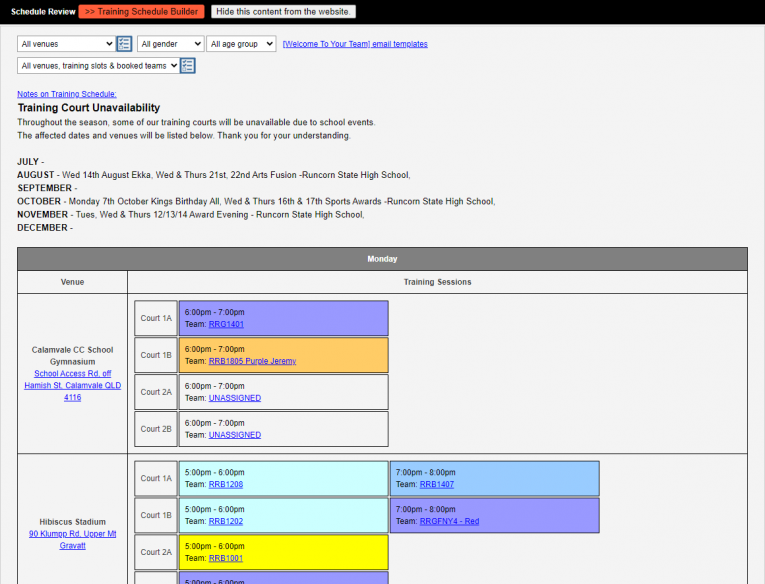Open team RRB1805 Purple Jeremy link
This screenshot has width=765, height=584.
pyautogui.click(x=252, y=362)
